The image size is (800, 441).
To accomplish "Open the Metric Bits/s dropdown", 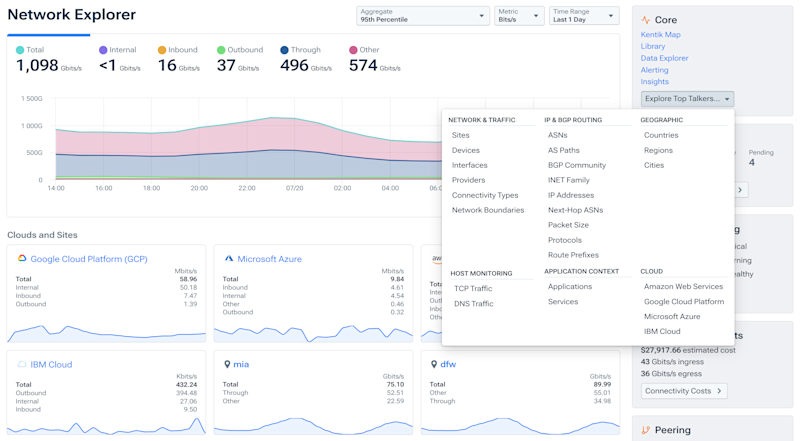I will click(x=519, y=15).
